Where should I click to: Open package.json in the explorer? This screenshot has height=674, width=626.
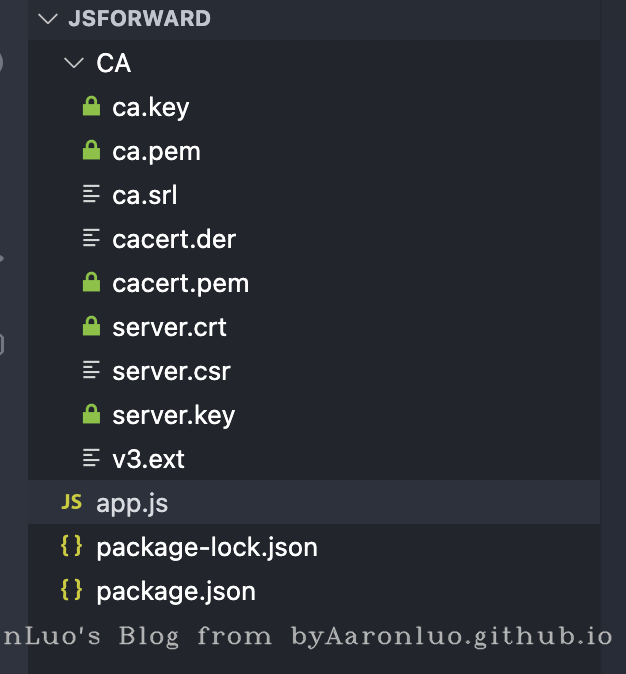point(176,591)
